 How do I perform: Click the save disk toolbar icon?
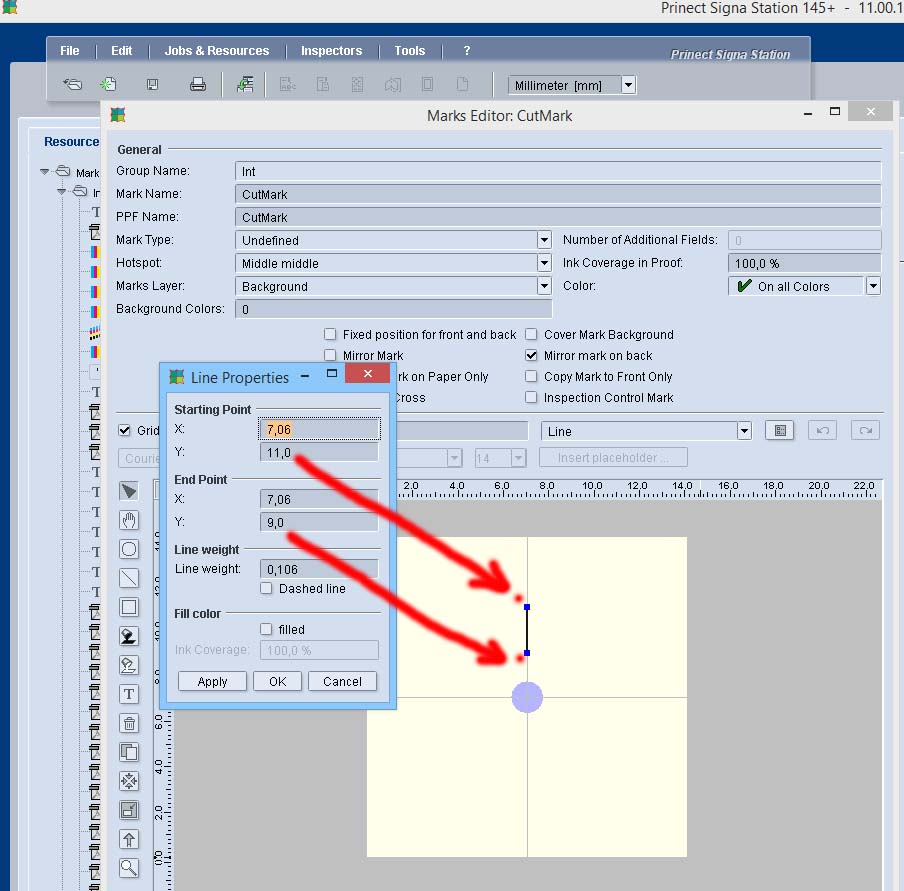click(x=152, y=85)
